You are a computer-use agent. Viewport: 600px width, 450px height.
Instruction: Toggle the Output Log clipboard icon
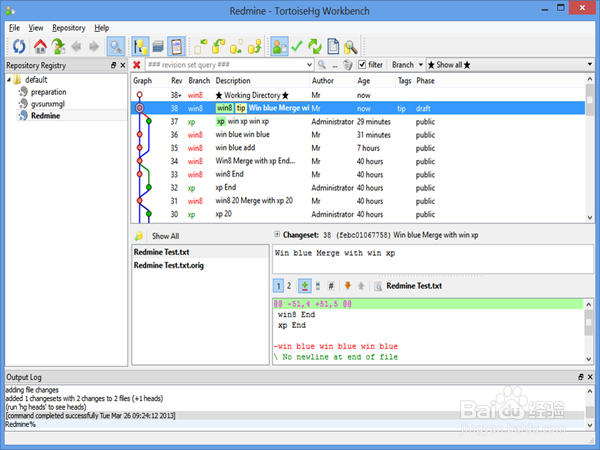pyautogui.click(x=176, y=47)
